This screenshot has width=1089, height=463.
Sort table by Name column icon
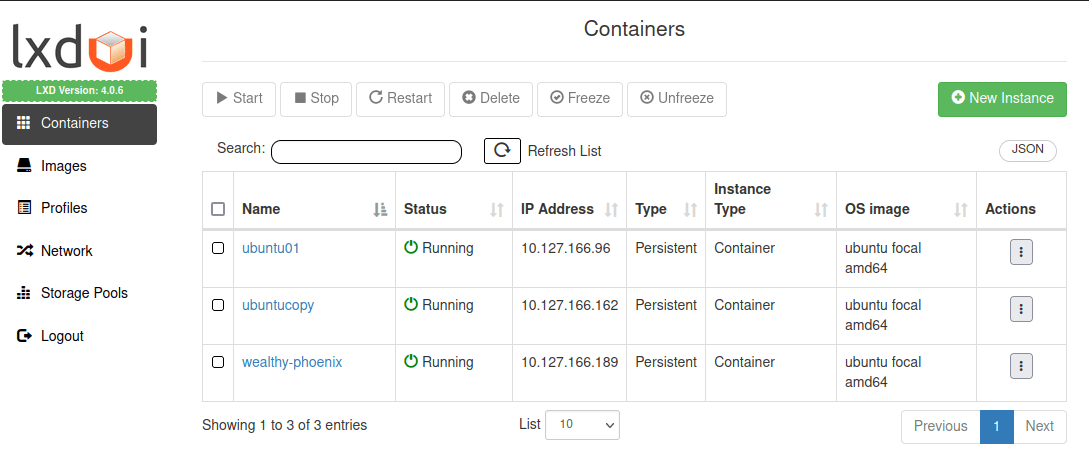[x=380, y=209]
